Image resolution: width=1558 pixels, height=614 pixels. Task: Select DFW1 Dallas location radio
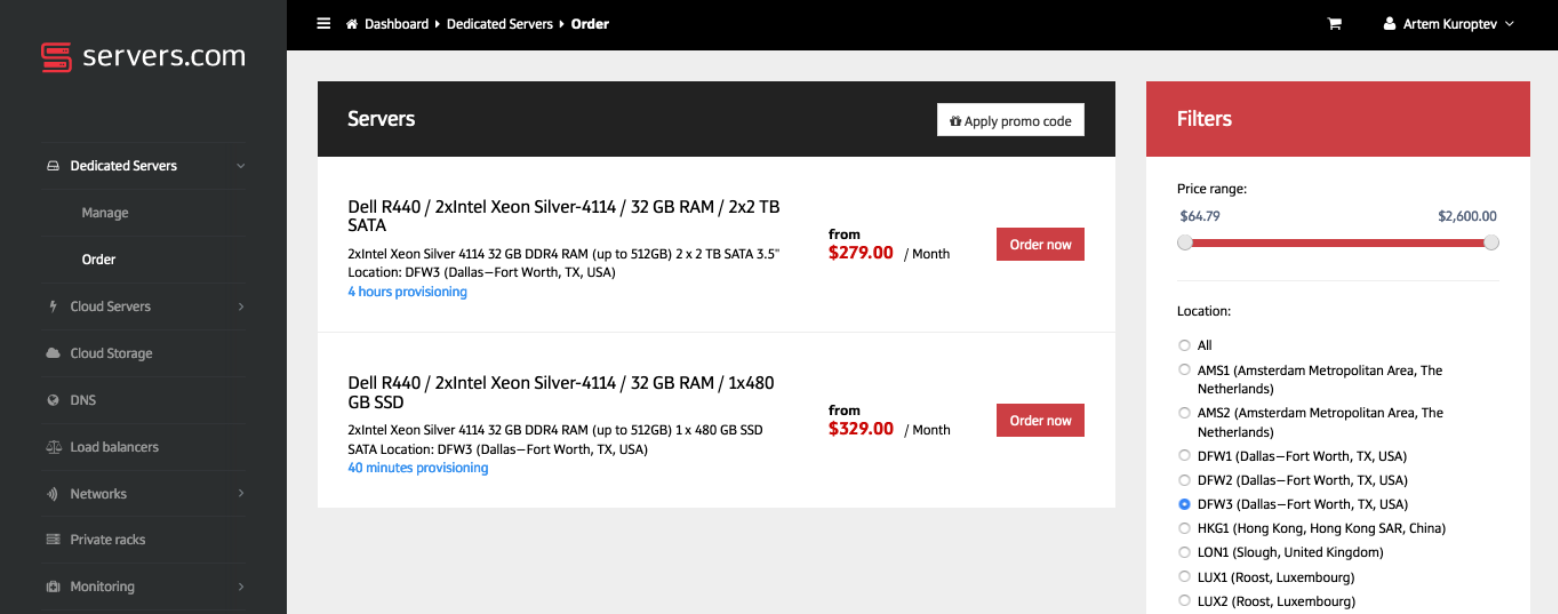pyautogui.click(x=1184, y=456)
